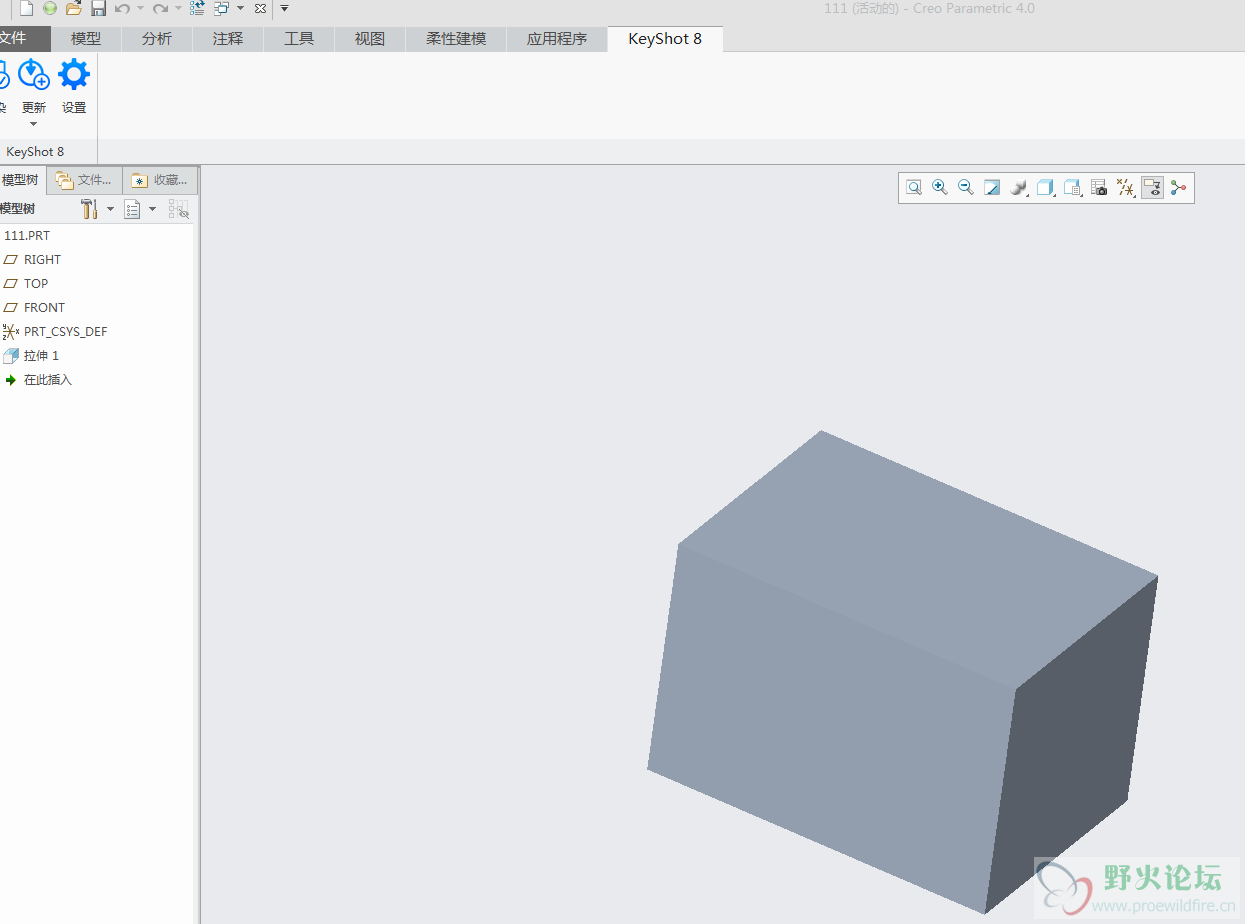
Task: Click the 在此插入 insert marker
Action: (48, 380)
